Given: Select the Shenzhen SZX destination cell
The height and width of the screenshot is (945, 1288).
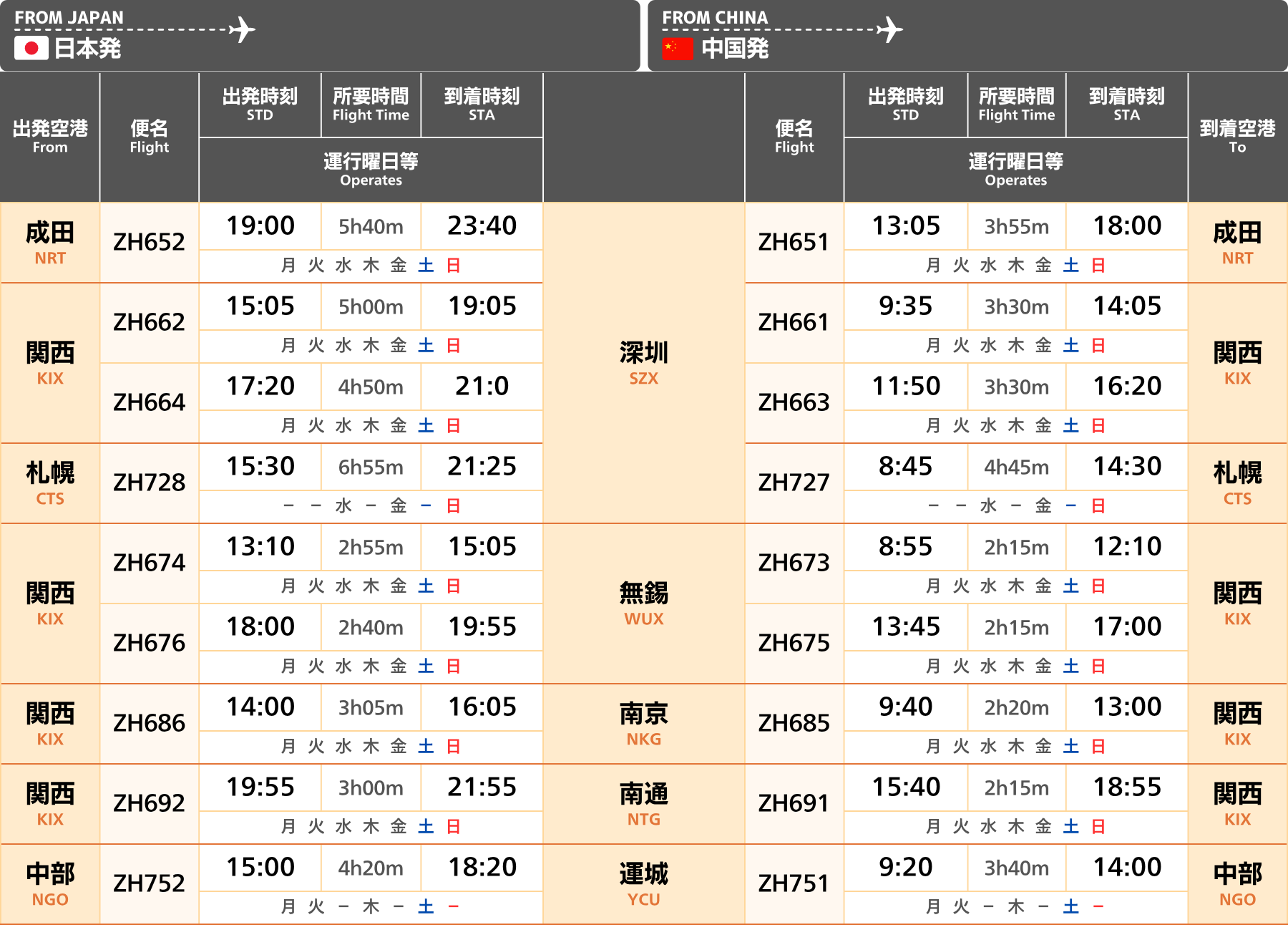Looking at the screenshot, I should click(643, 362).
